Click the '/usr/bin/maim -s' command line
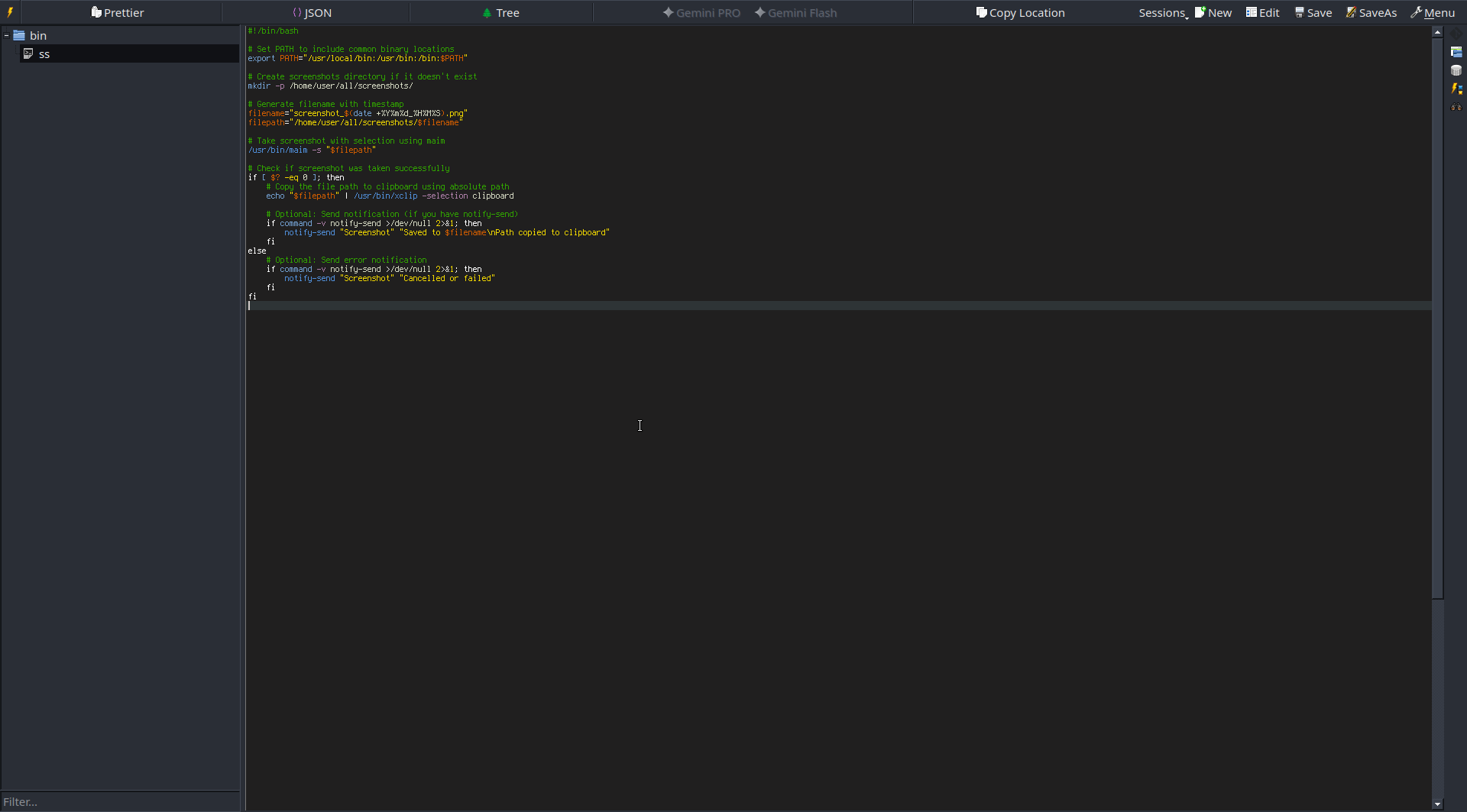This screenshot has height=812, width=1467. [x=312, y=150]
